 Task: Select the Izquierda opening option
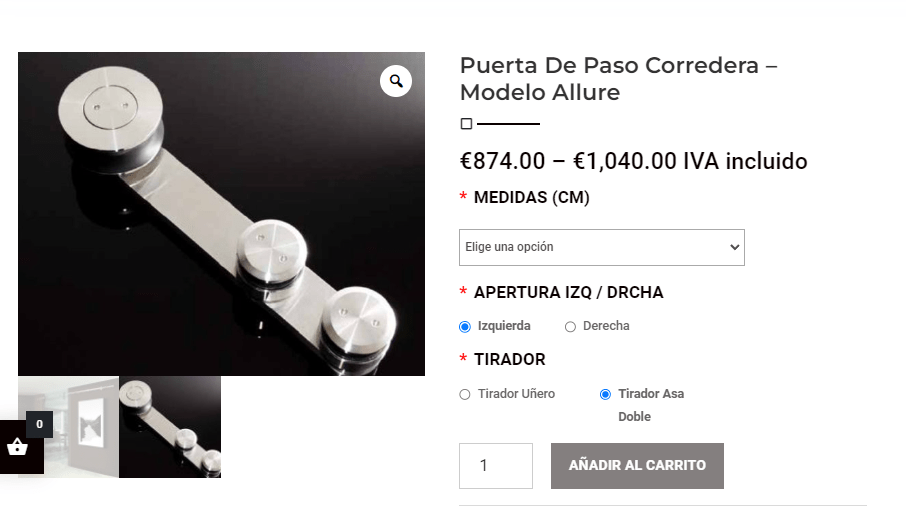coord(465,327)
